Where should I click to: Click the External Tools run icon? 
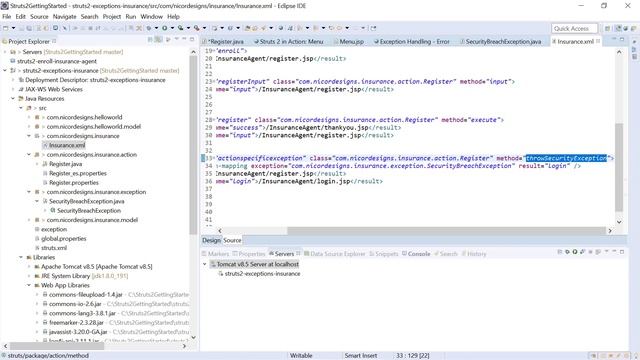tap(197, 28)
